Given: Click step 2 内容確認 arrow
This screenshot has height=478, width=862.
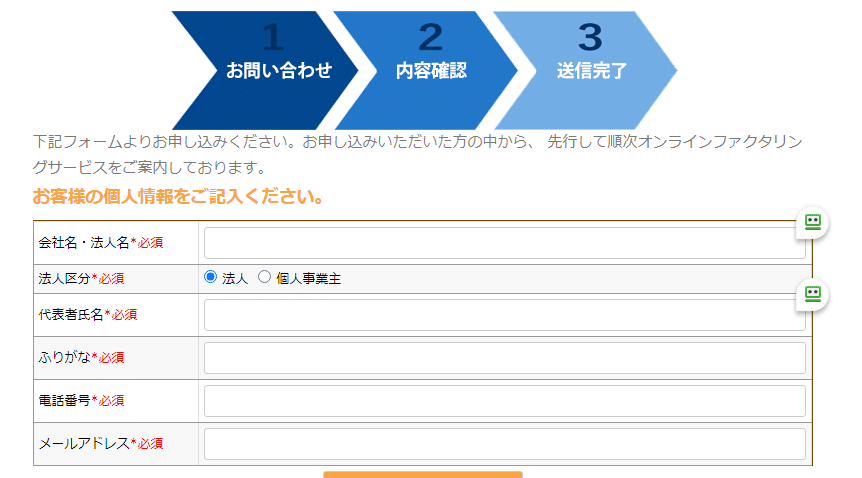Looking at the screenshot, I should [x=430, y=70].
